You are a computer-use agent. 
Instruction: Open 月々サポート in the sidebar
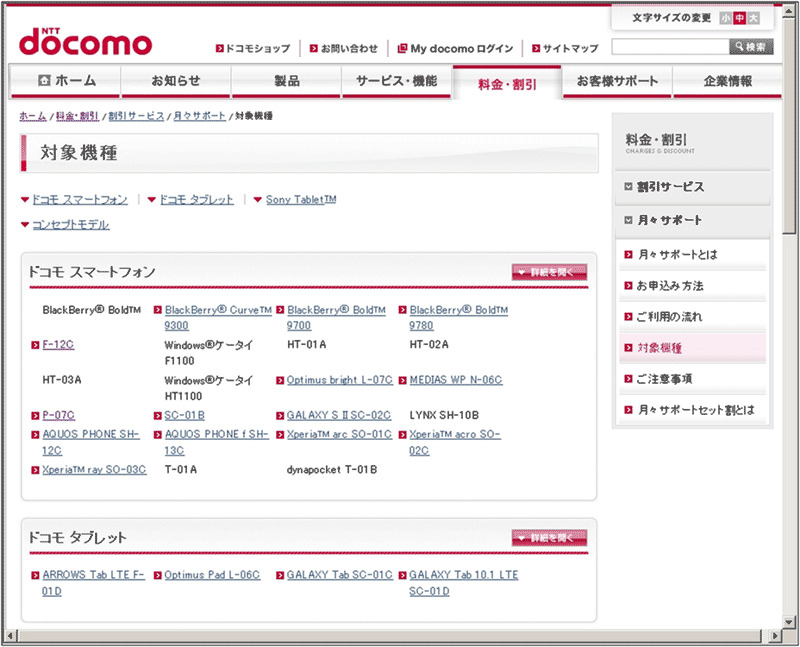(x=692, y=220)
